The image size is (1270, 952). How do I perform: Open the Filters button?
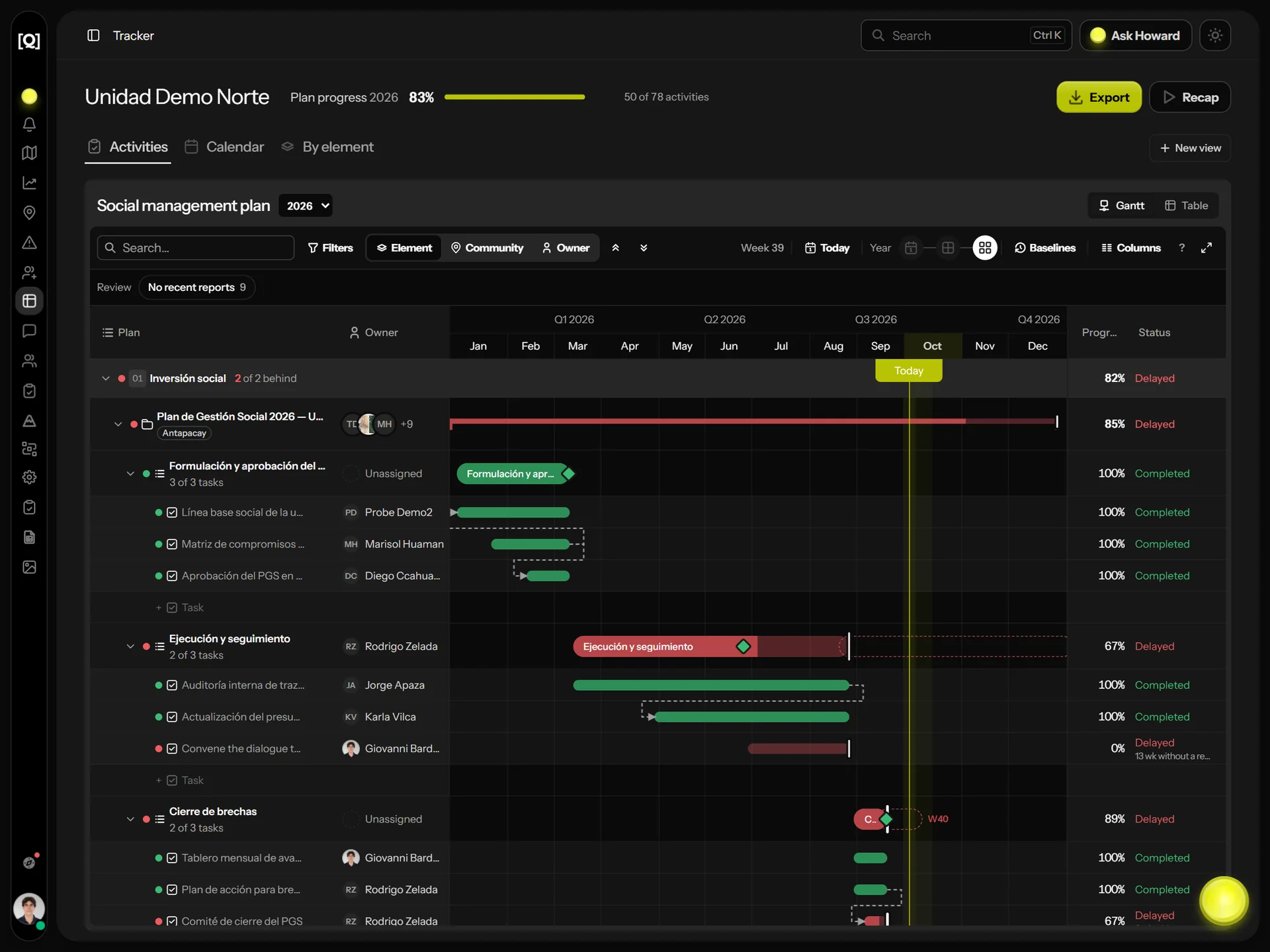coord(330,248)
